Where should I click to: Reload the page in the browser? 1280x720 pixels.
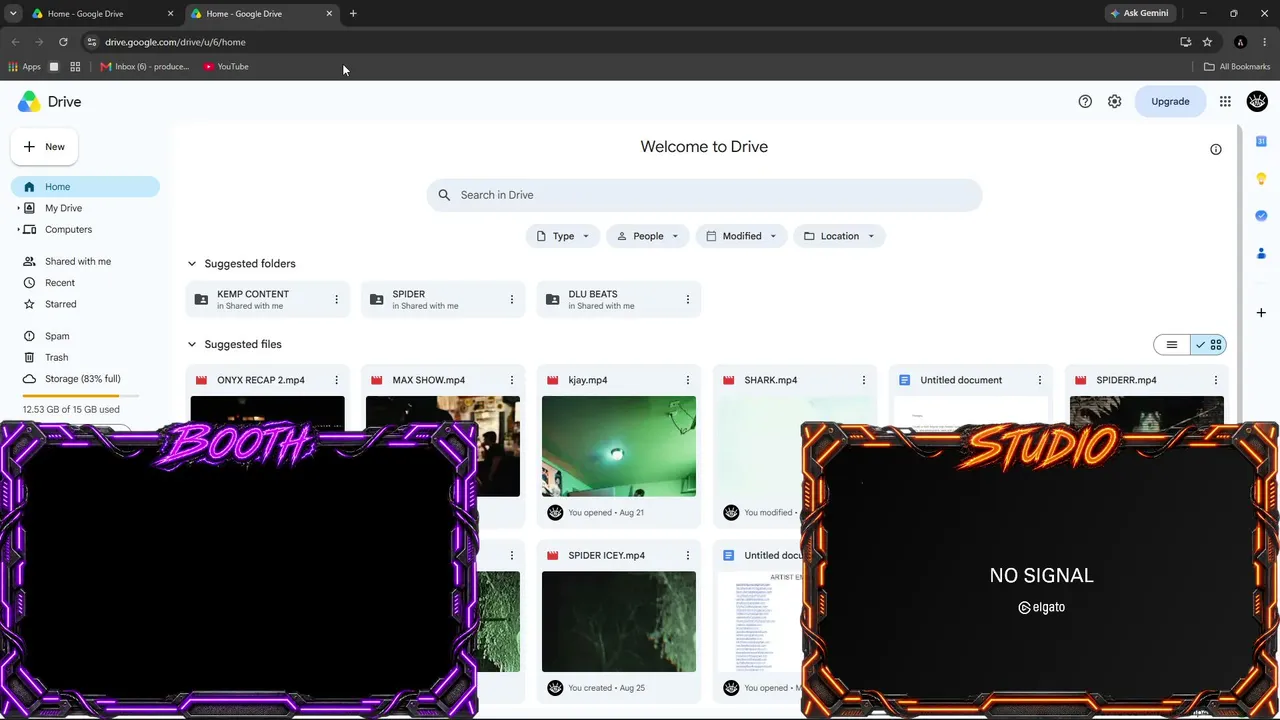tap(63, 42)
